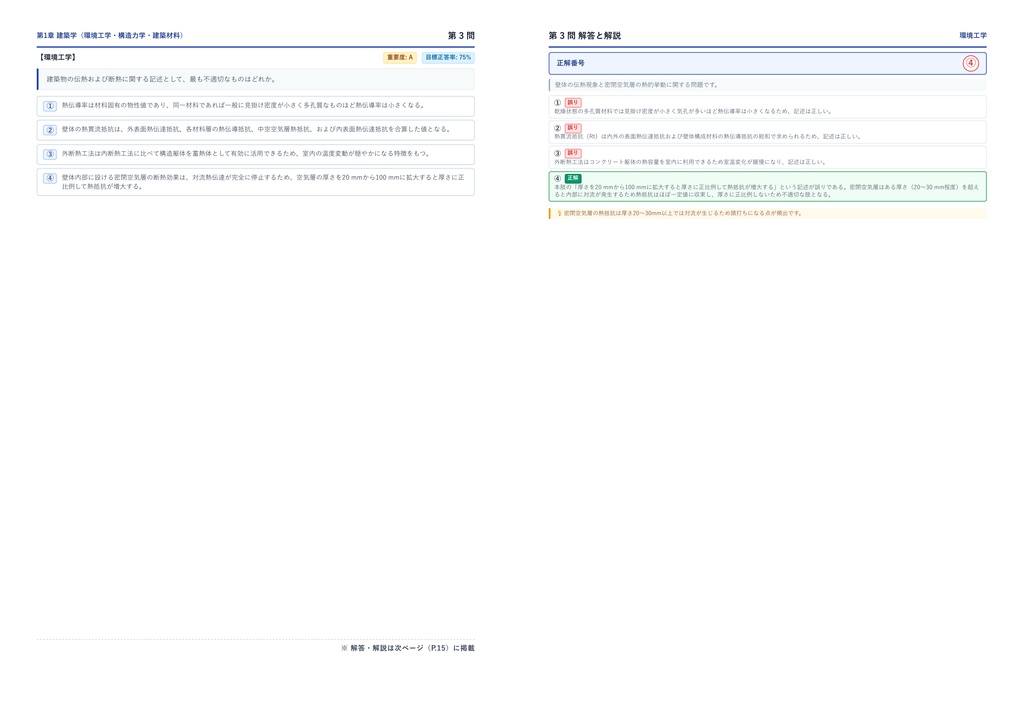Select option text starting 外断熱工法は内断熱工法に比べて
This screenshot has width=1024, height=724.
[246, 153]
